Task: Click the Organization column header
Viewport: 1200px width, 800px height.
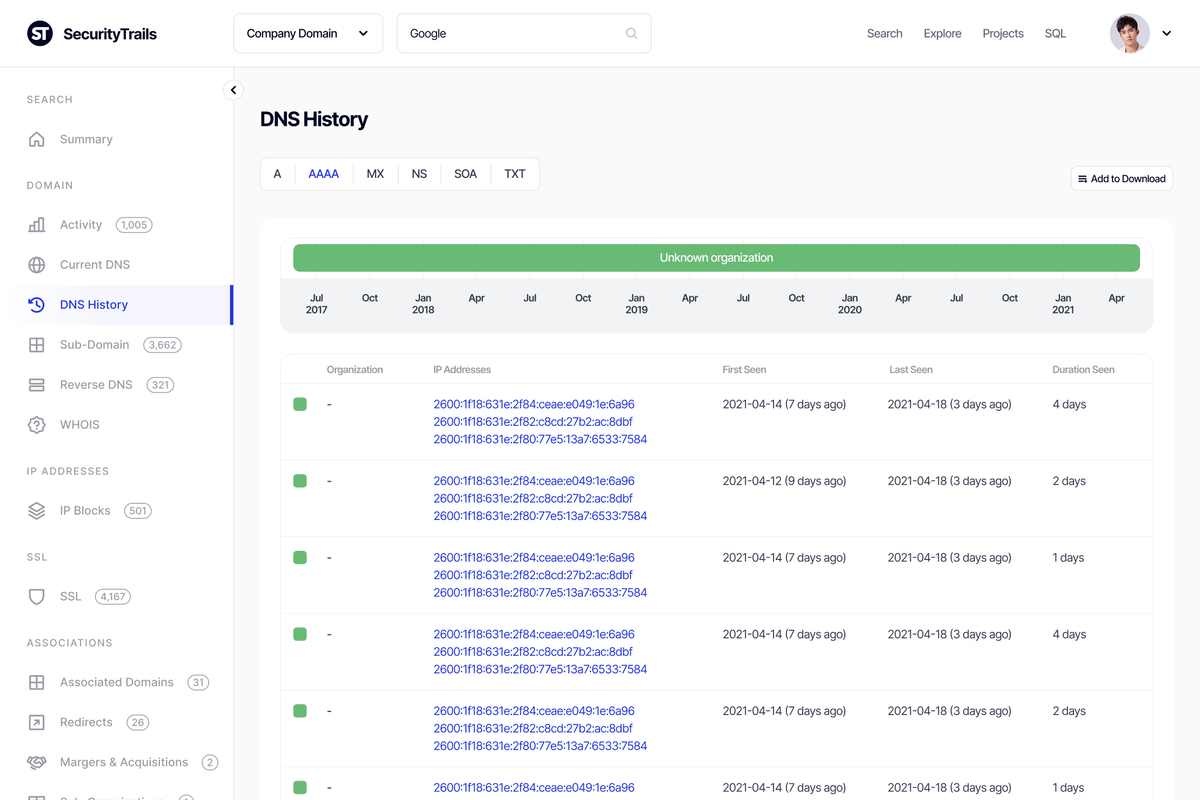Action: (355, 370)
